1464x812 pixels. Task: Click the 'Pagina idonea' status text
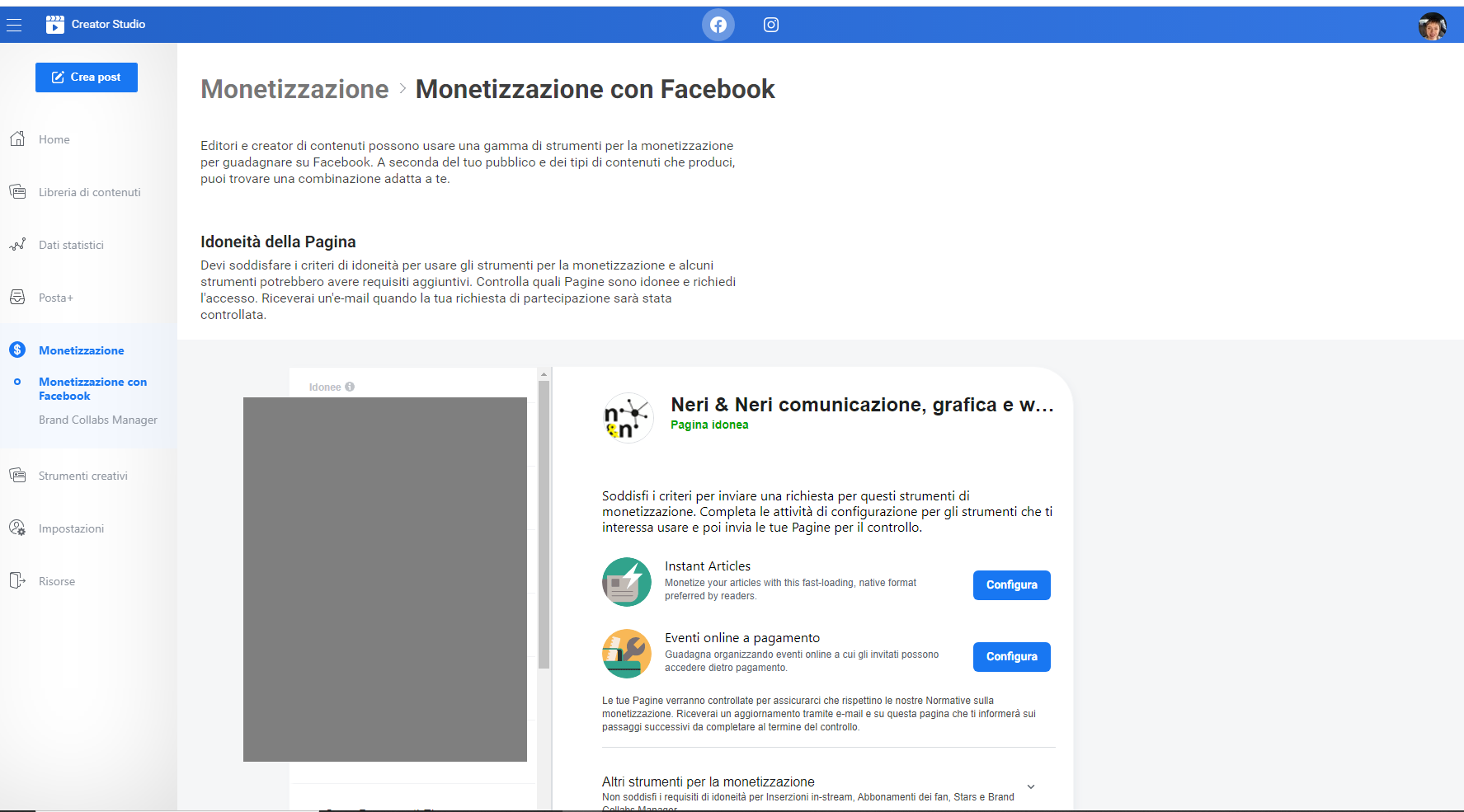(x=709, y=425)
